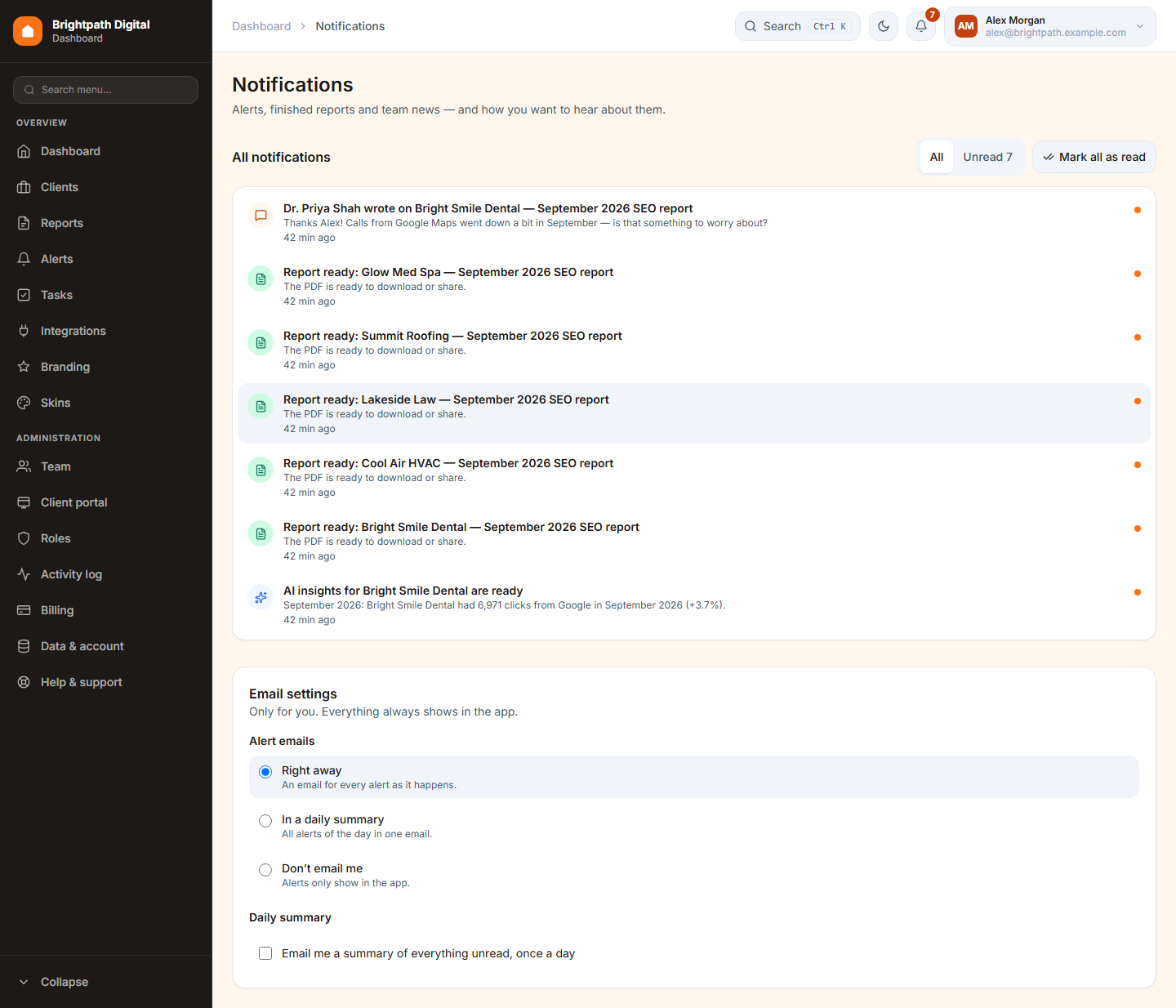This screenshot has width=1176, height=1008.
Task: Click report icon for Cool Air HVAC
Action: pyautogui.click(x=261, y=471)
